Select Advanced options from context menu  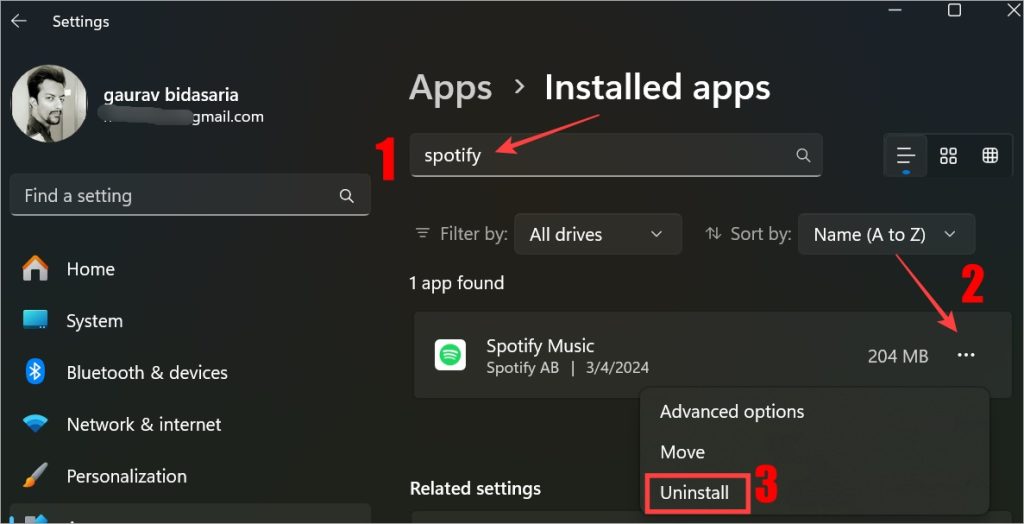click(732, 412)
